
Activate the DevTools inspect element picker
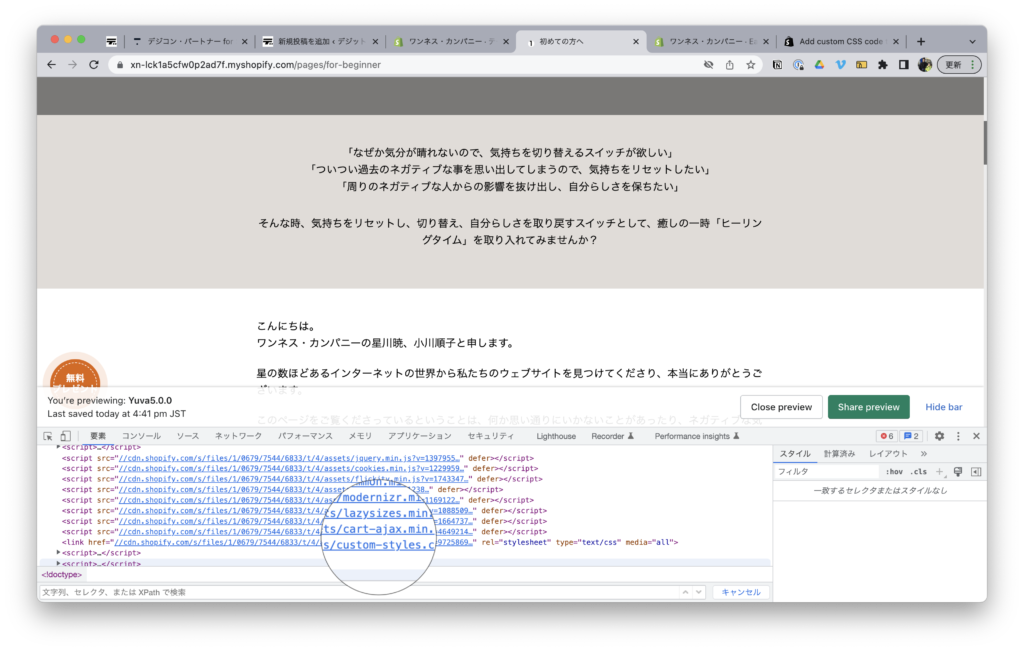pos(48,436)
